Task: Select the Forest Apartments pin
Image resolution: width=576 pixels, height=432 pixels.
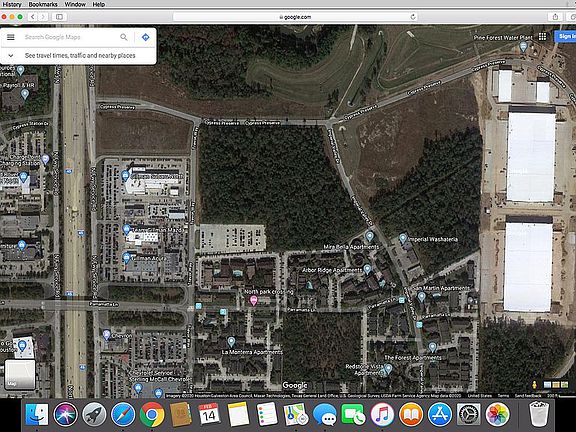Action: click(x=432, y=347)
